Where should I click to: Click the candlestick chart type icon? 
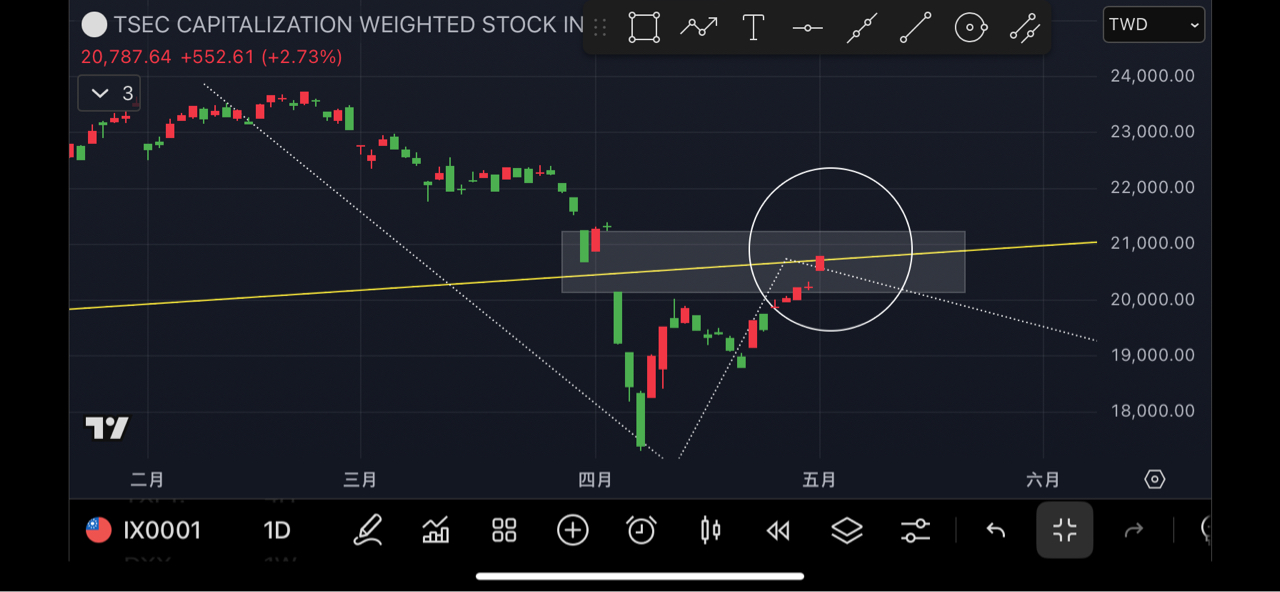(x=710, y=530)
